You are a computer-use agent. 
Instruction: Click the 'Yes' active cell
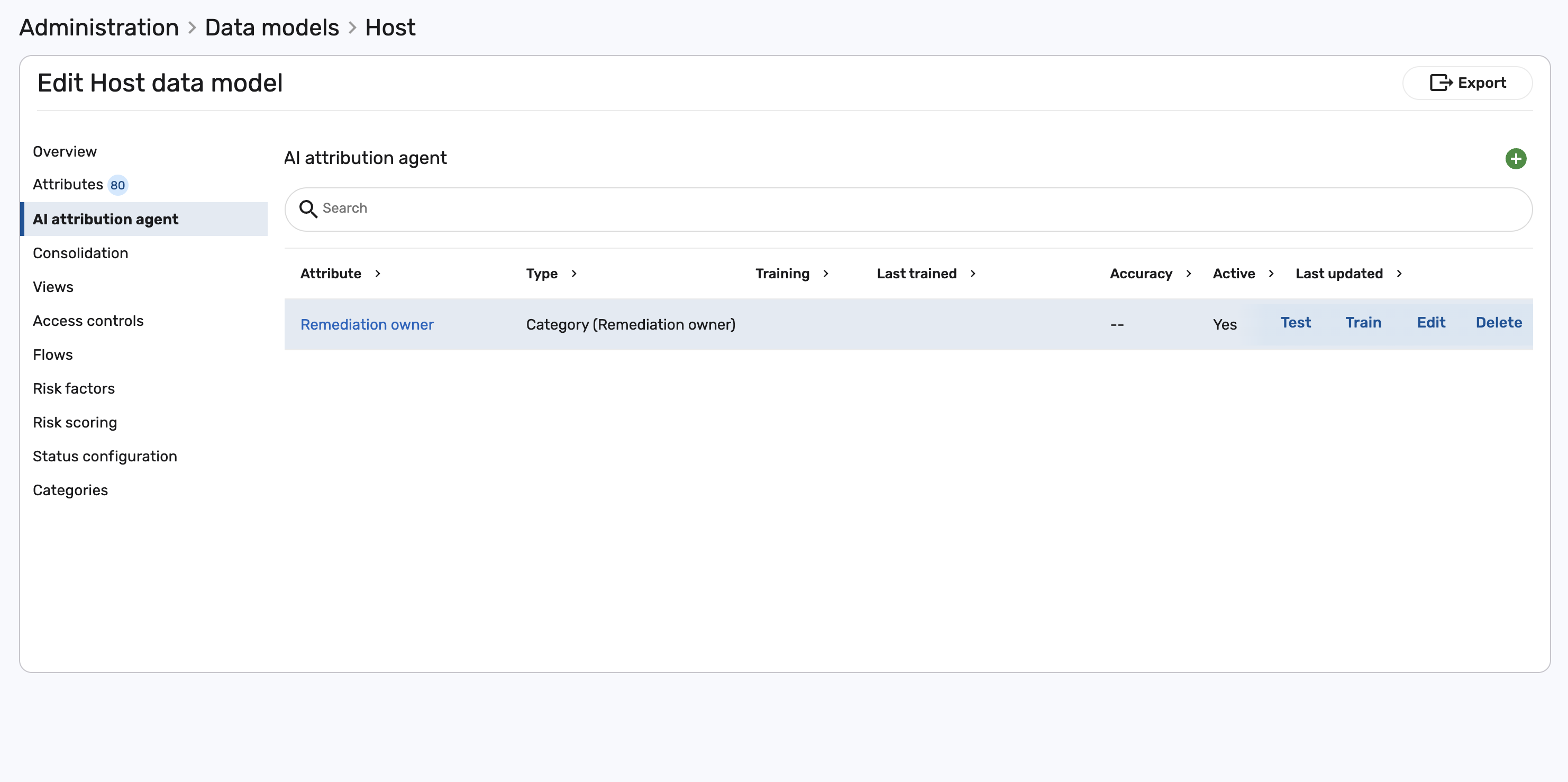coord(1224,324)
